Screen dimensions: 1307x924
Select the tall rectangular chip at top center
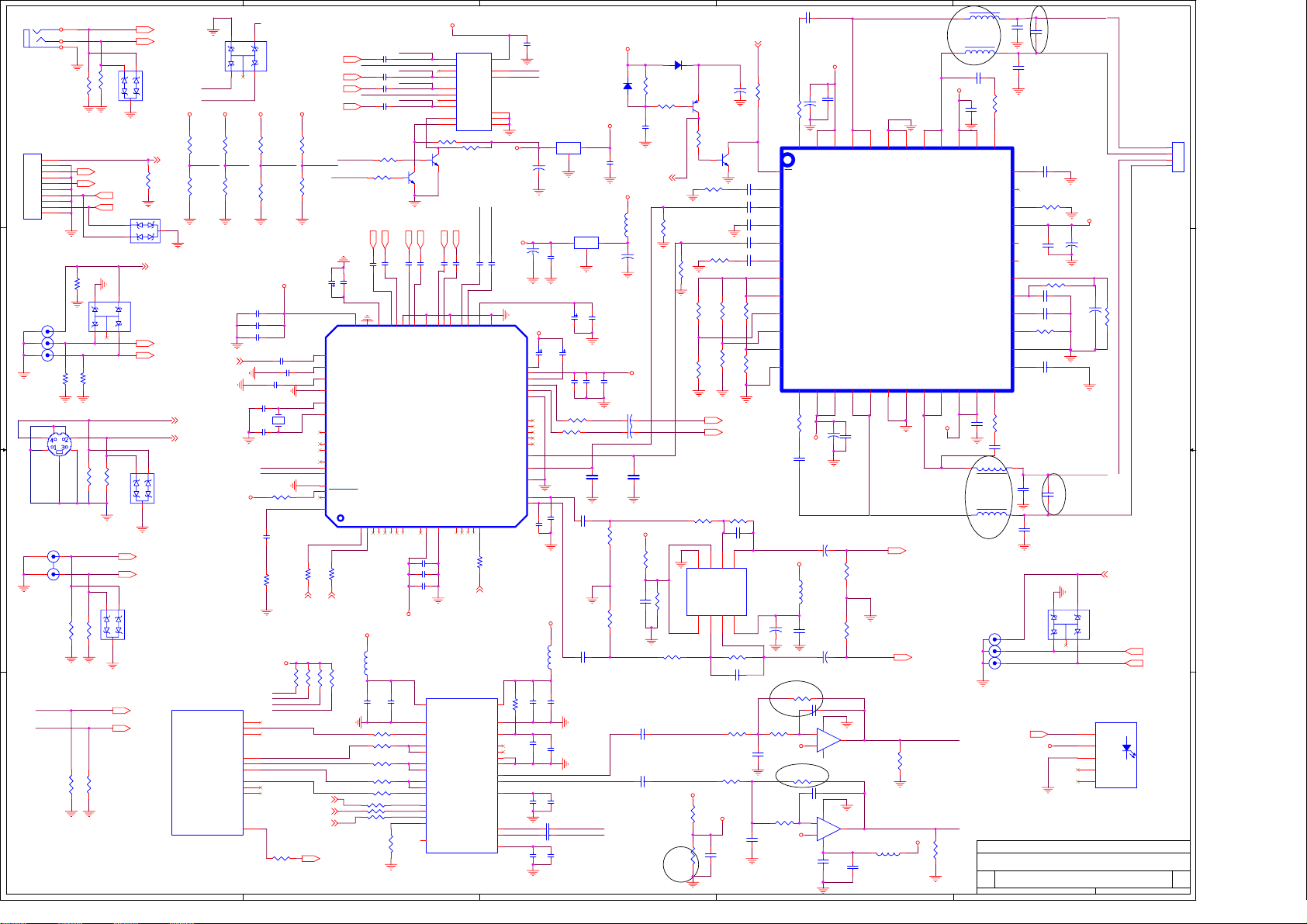pyautogui.click(x=474, y=92)
